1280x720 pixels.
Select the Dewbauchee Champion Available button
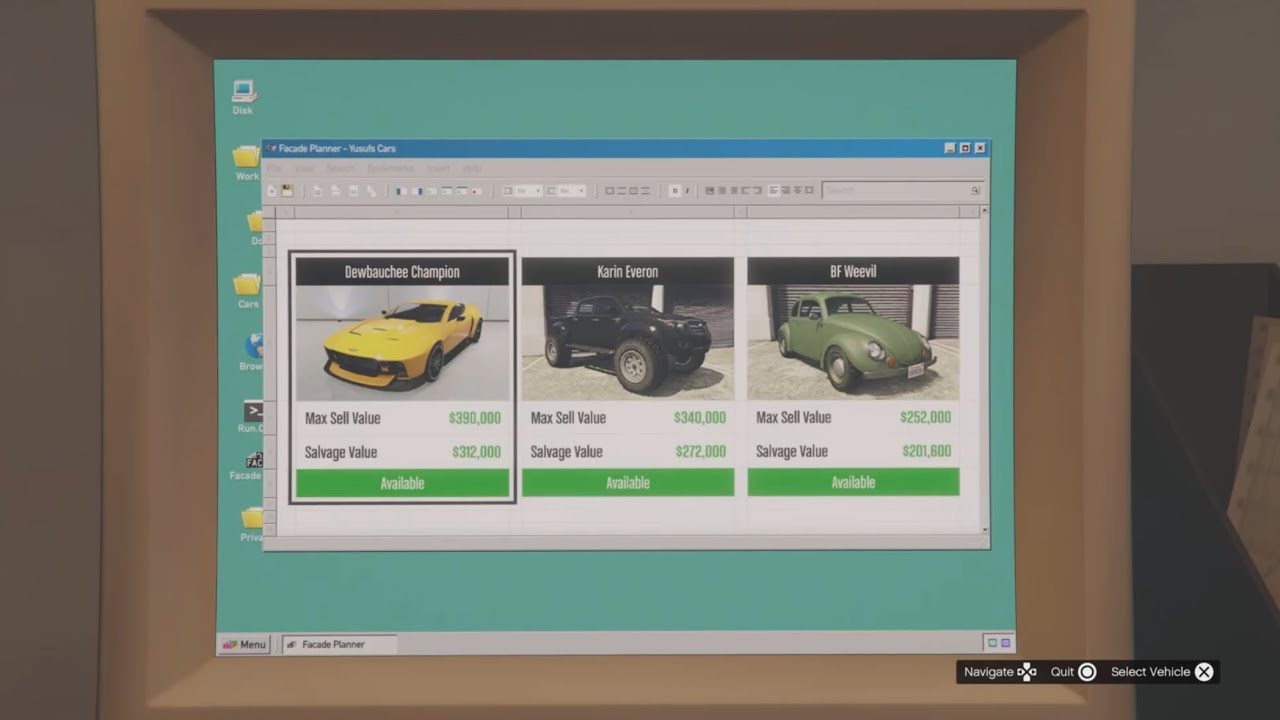pos(402,483)
